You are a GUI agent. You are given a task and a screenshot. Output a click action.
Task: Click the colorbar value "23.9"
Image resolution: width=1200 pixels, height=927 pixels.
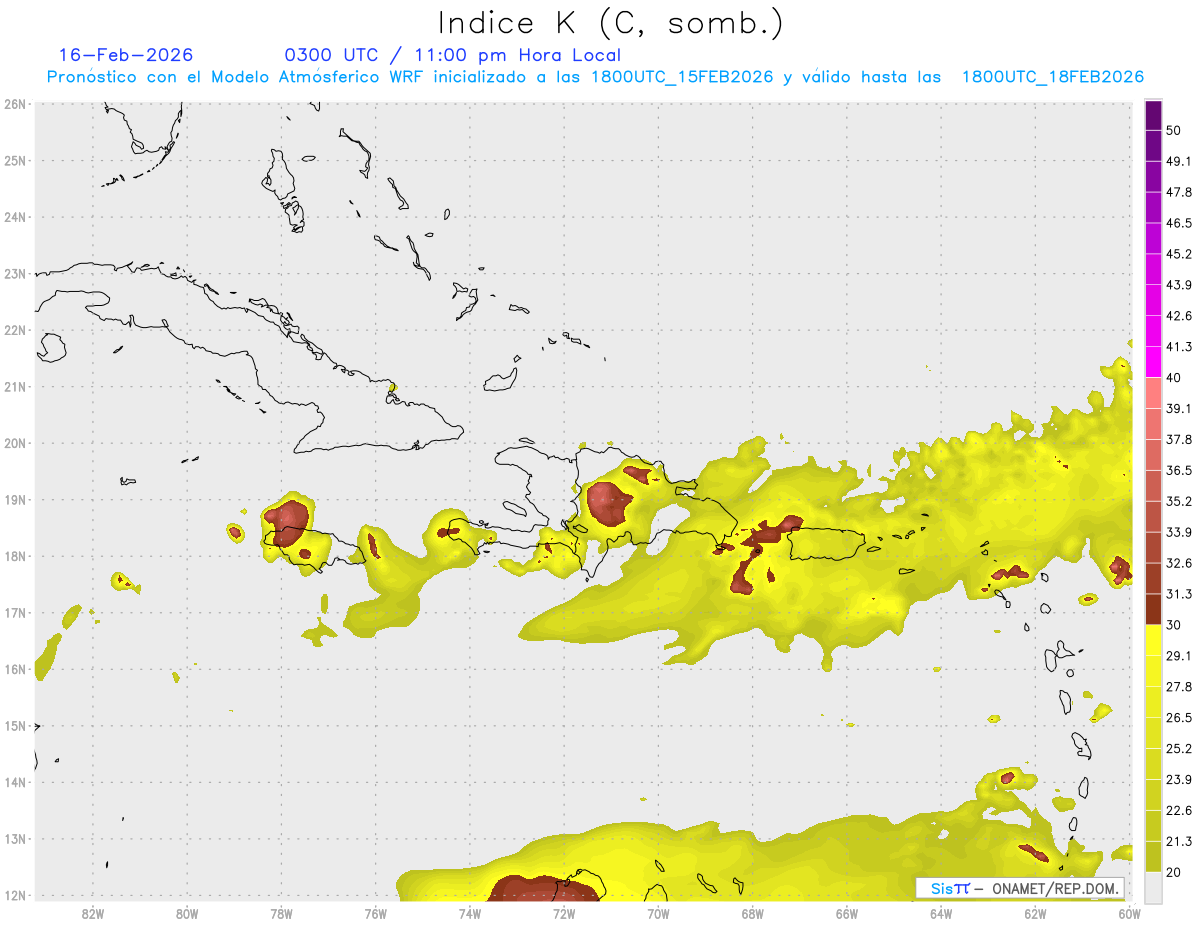[x=1178, y=780]
